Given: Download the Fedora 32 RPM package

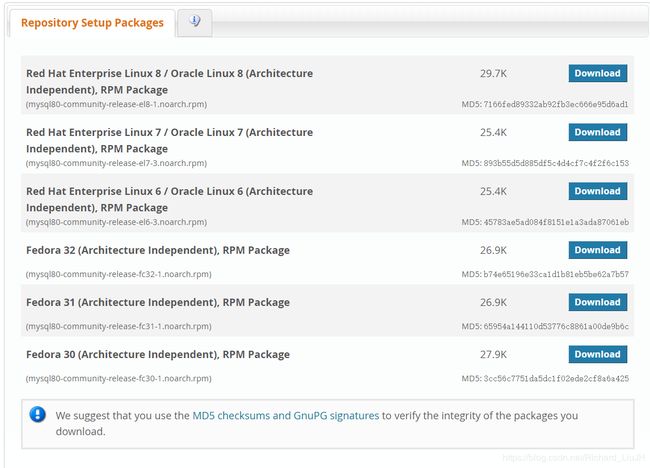Looking at the screenshot, I should (x=597, y=250).
